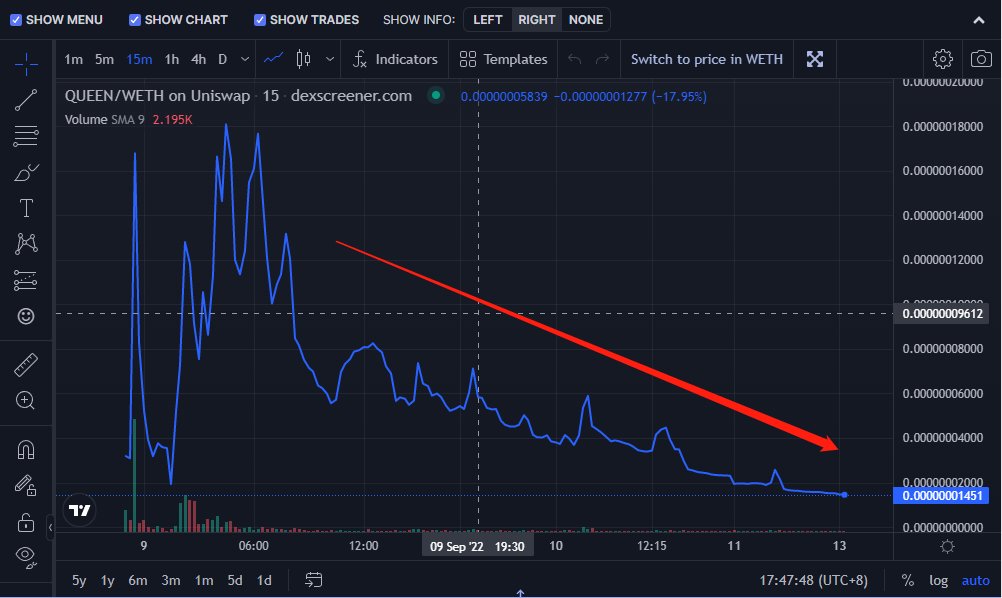Set SHOW INFO to NONE
Image resolution: width=1002 pixels, height=598 pixels.
(x=586, y=19)
